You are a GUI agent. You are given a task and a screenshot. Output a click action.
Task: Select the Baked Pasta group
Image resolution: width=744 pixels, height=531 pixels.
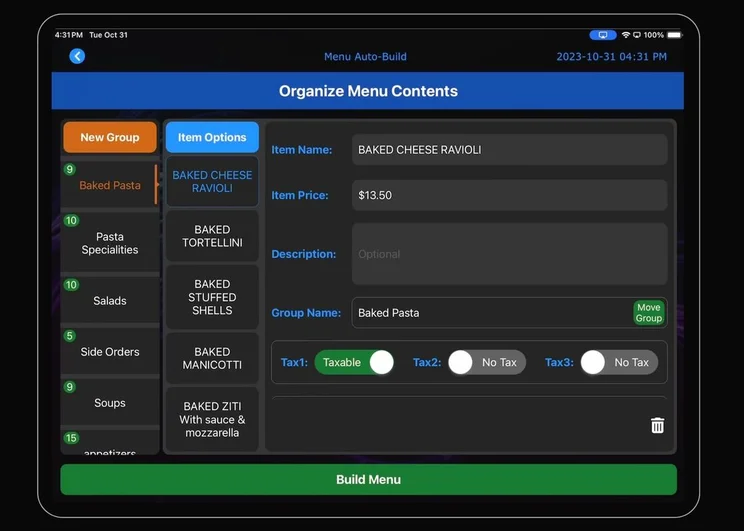[x=110, y=185]
